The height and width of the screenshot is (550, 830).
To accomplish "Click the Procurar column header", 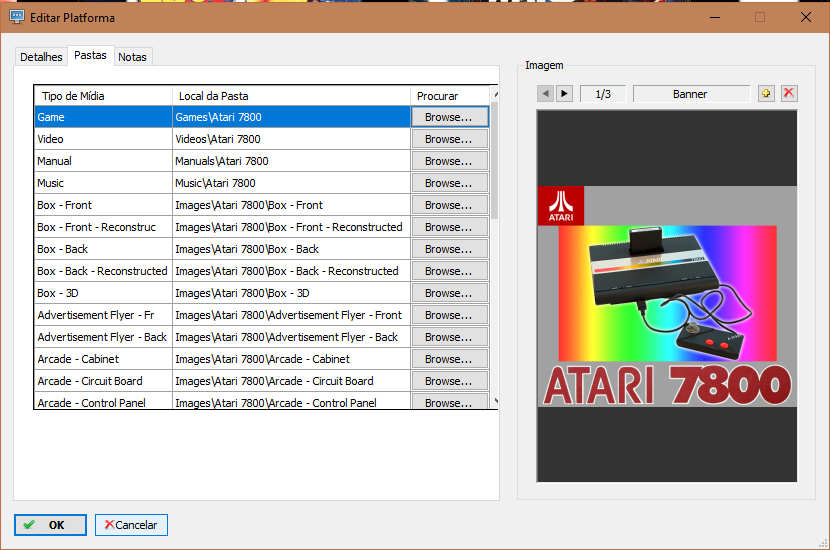I will tap(450, 96).
